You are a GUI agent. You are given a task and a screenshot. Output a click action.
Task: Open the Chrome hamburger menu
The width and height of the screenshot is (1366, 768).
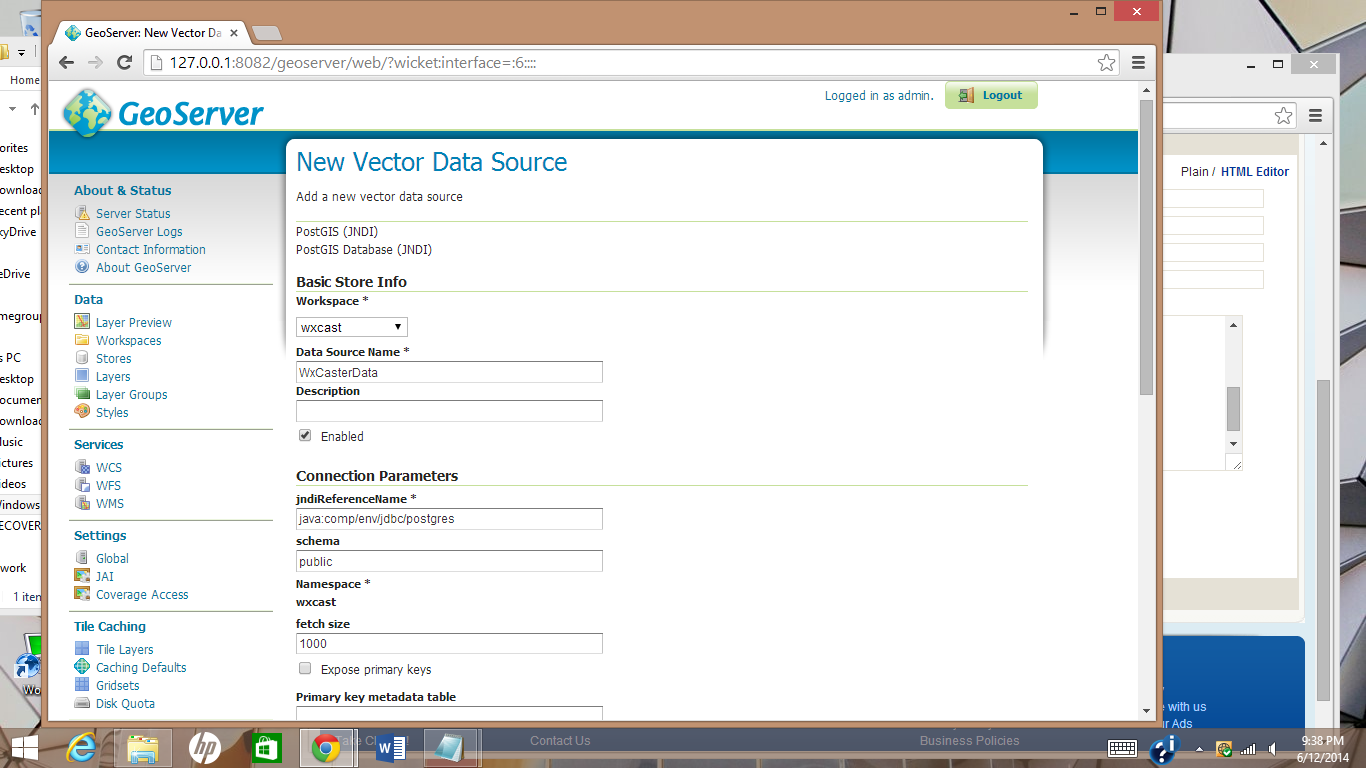(1138, 62)
